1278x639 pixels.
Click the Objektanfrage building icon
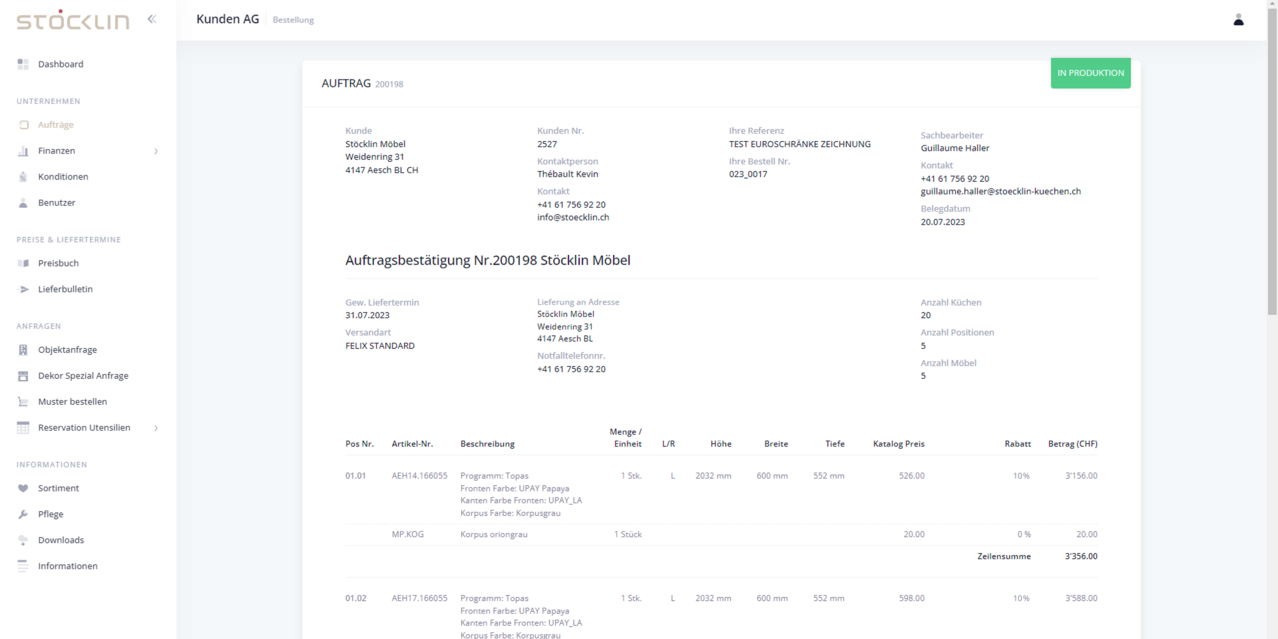23,350
